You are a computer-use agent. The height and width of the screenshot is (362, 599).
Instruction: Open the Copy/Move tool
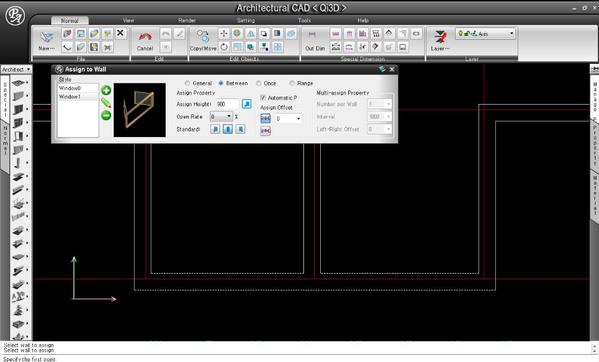[x=203, y=40]
